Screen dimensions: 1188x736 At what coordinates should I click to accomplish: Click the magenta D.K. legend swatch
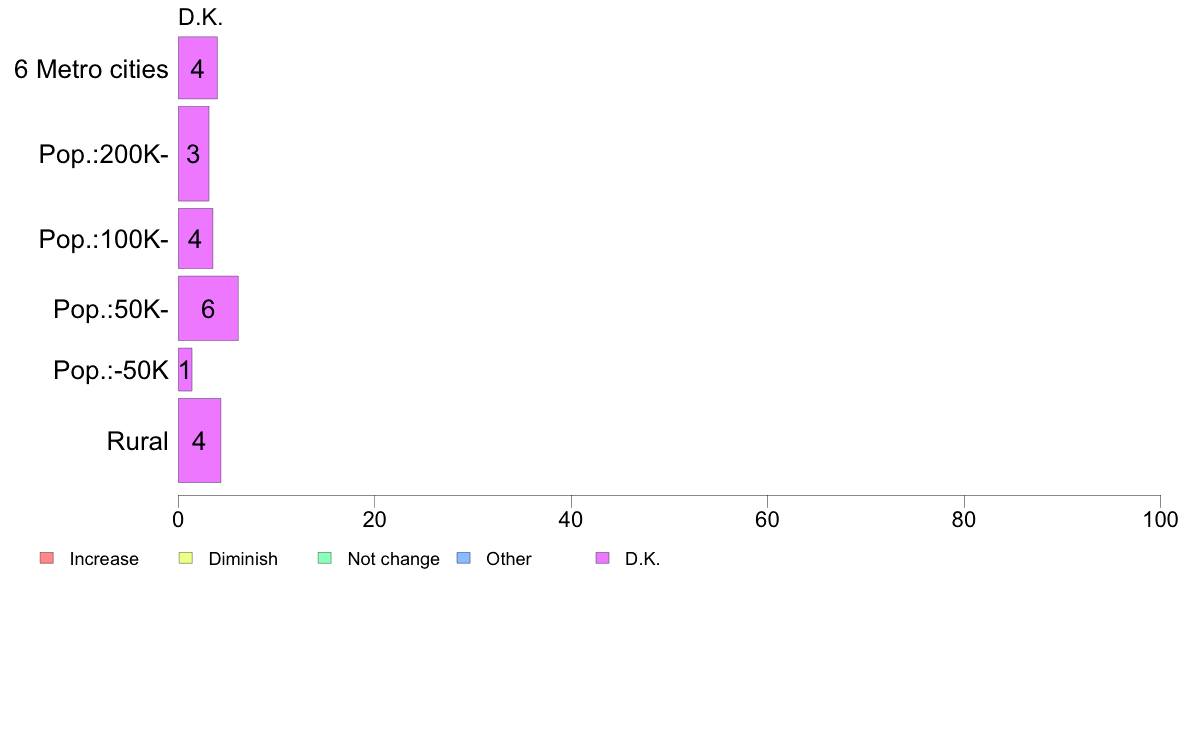point(602,559)
